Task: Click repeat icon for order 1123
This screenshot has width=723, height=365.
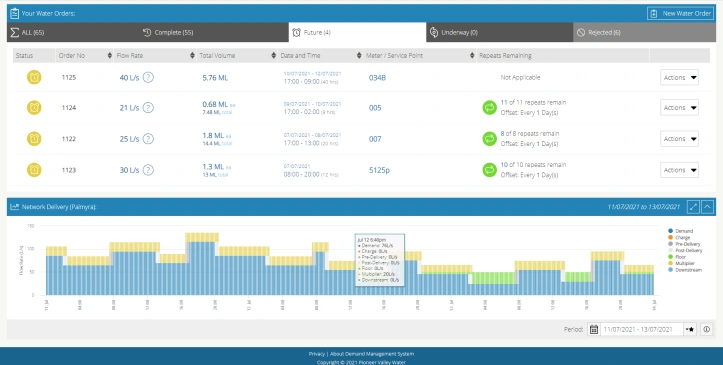Action: (489, 170)
